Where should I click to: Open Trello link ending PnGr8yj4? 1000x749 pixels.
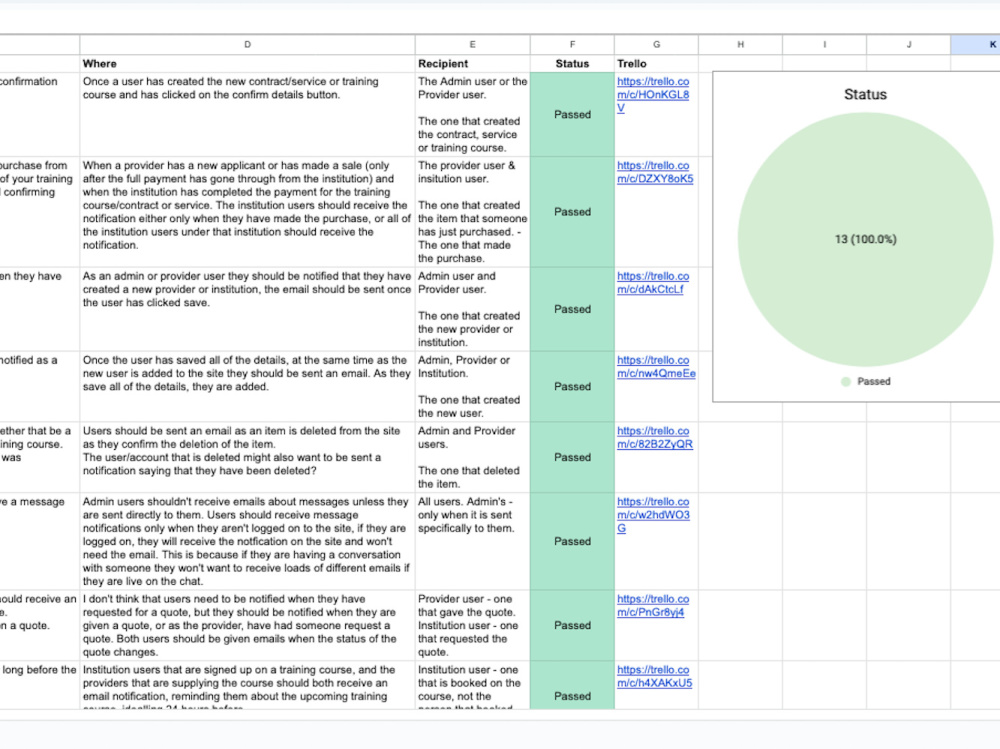tap(653, 605)
